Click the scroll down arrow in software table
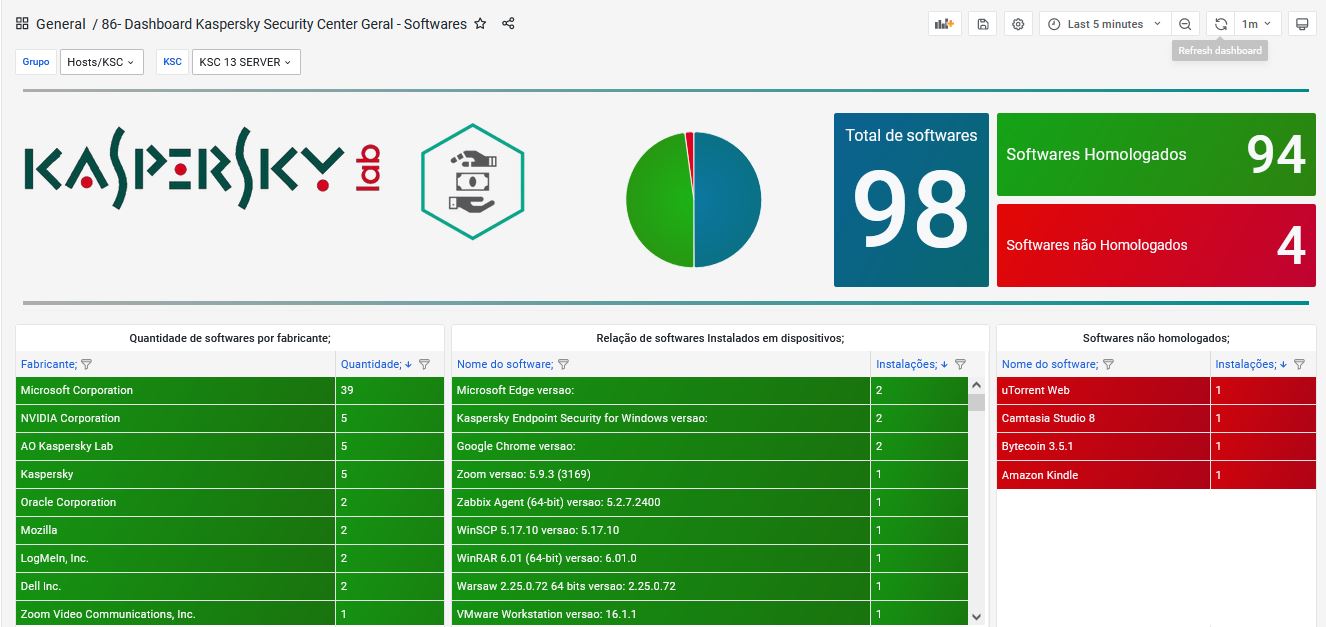 [977, 617]
